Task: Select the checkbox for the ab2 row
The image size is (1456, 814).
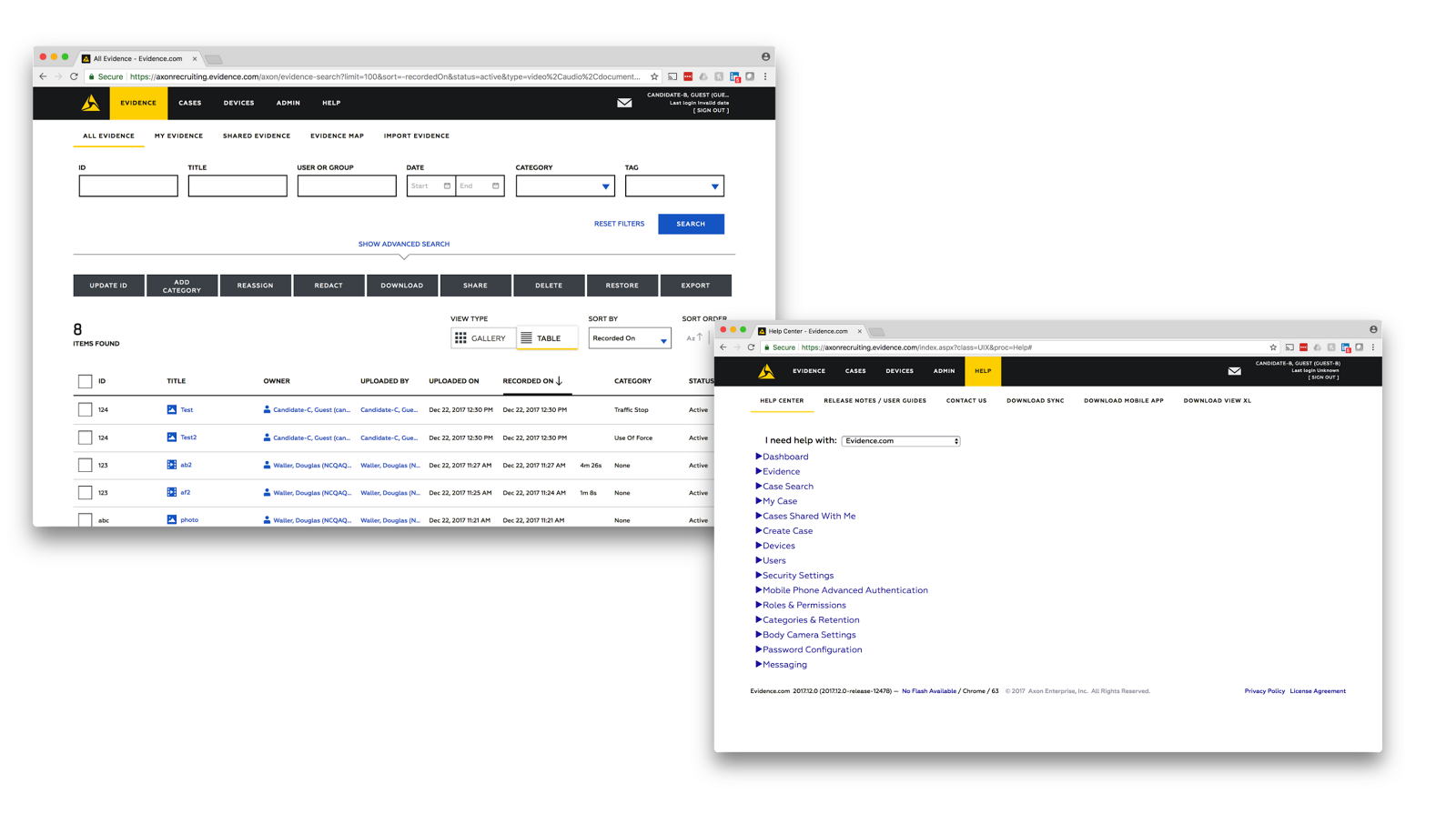Action: point(85,466)
